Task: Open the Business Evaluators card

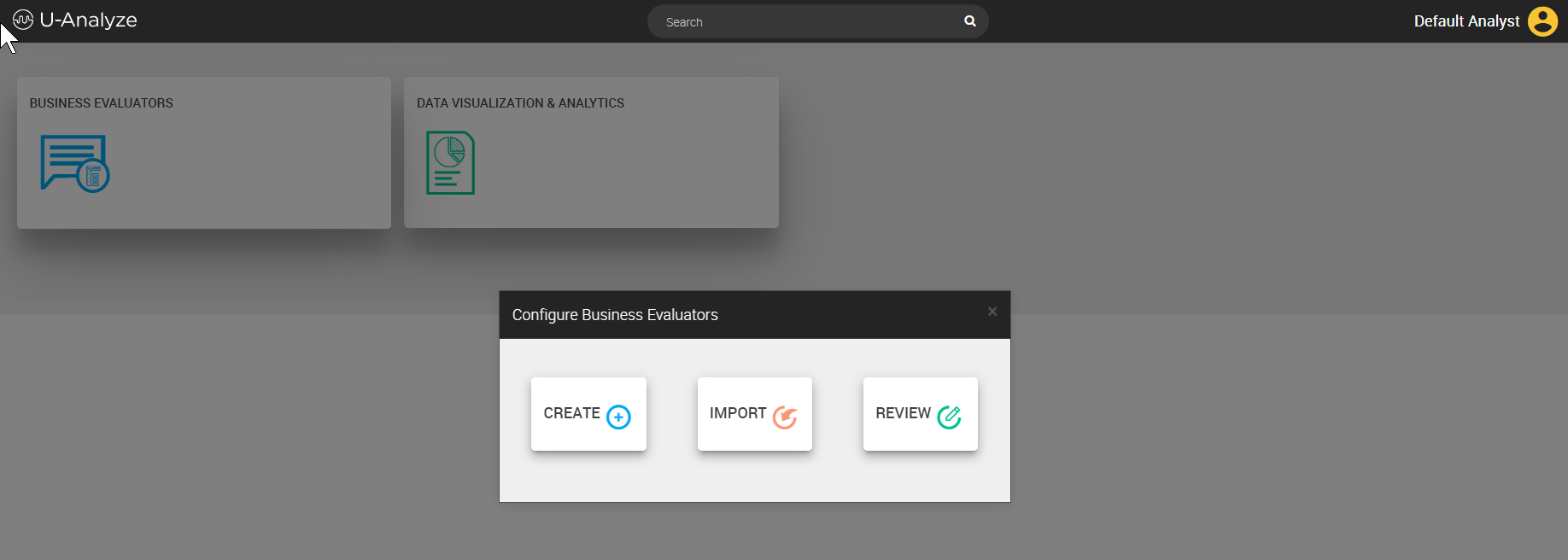Action: (204, 153)
